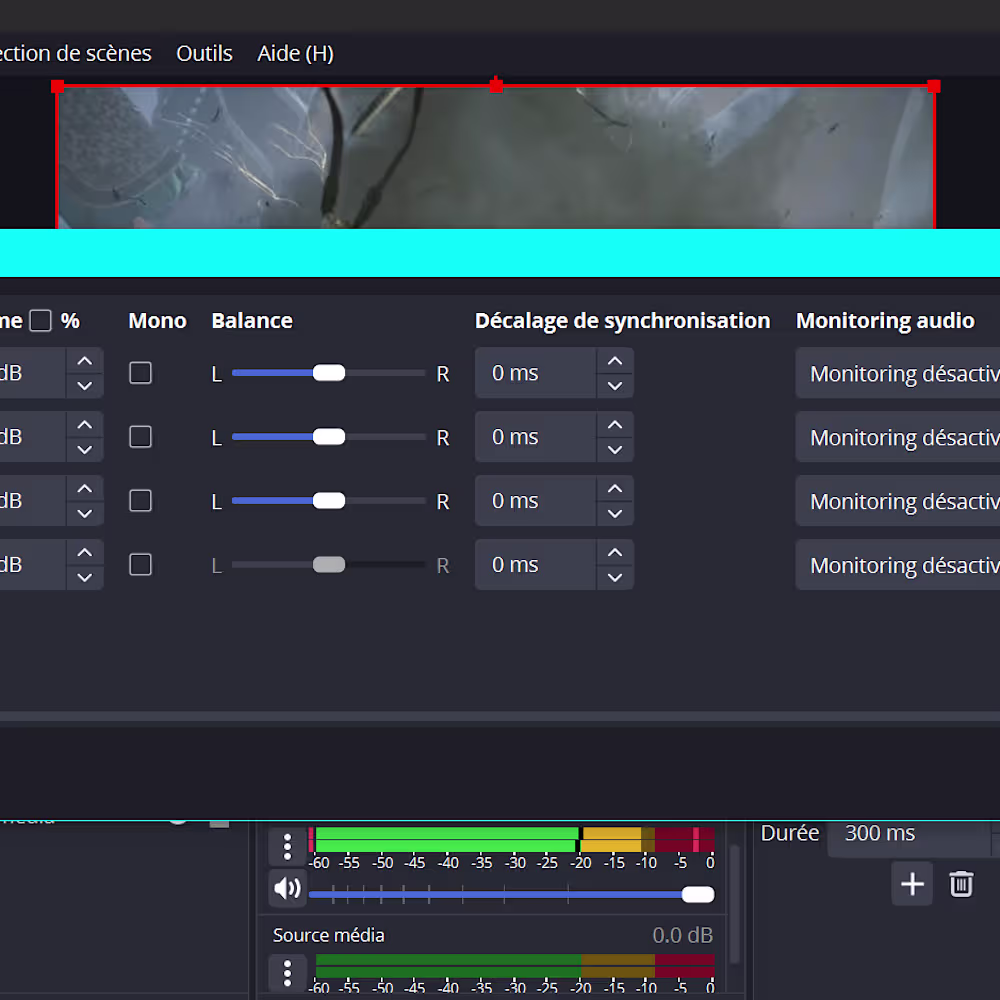Toggle the volume % checkbox in the header
Screen dimensions: 1000x1000
(40, 320)
